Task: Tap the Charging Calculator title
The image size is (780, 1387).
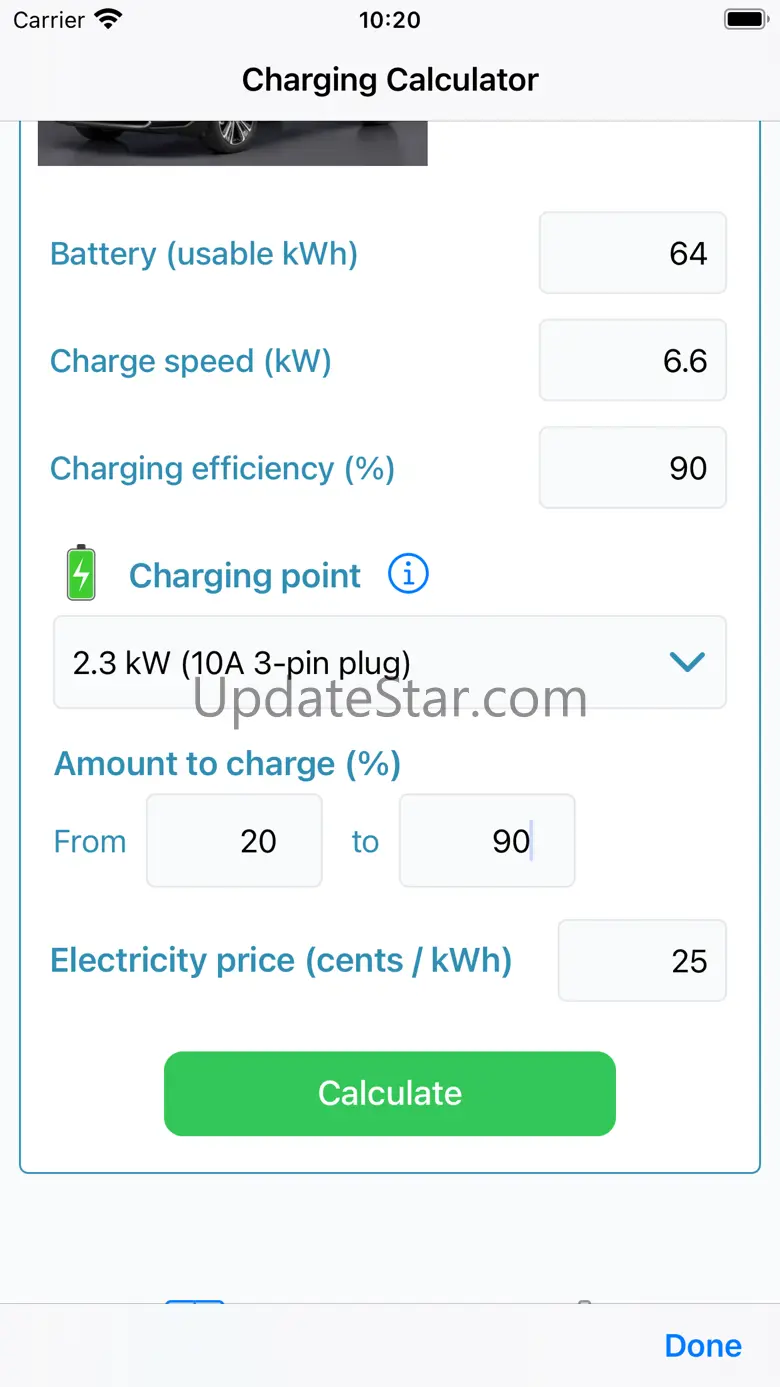Action: [390, 80]
